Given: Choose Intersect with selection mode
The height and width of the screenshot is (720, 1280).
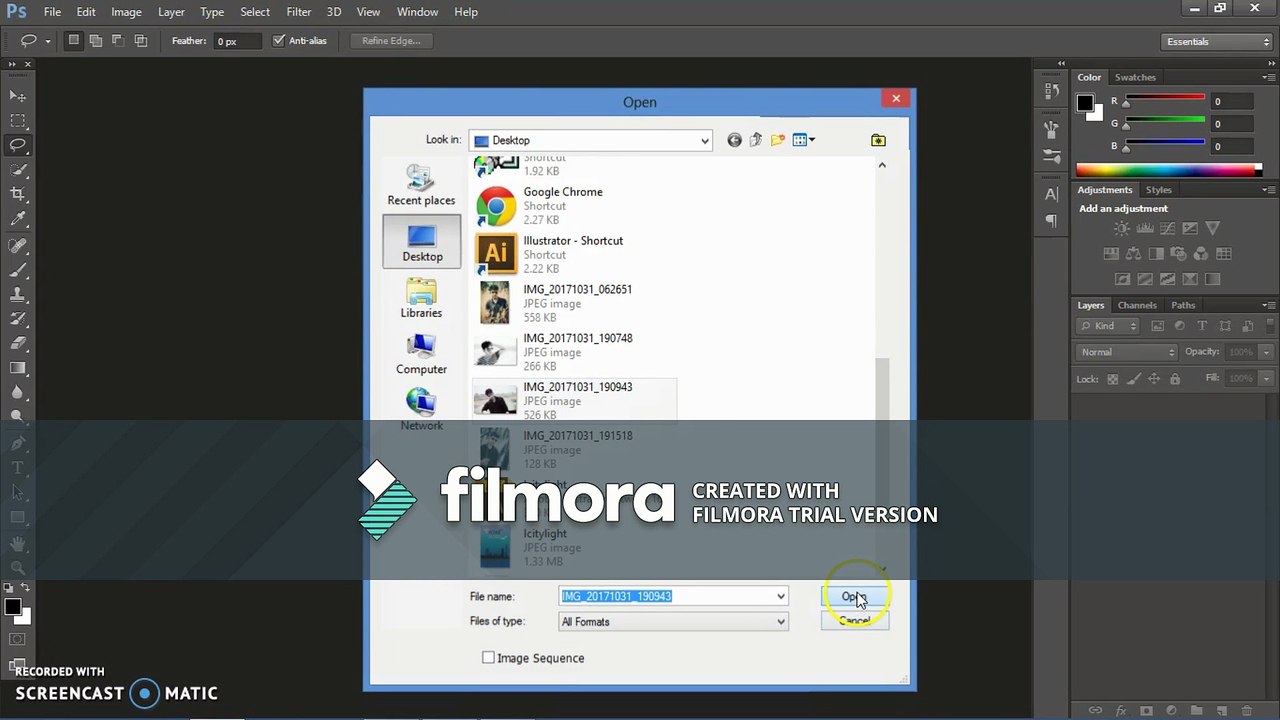Looking at the screenshot, I should pos(140,41).
